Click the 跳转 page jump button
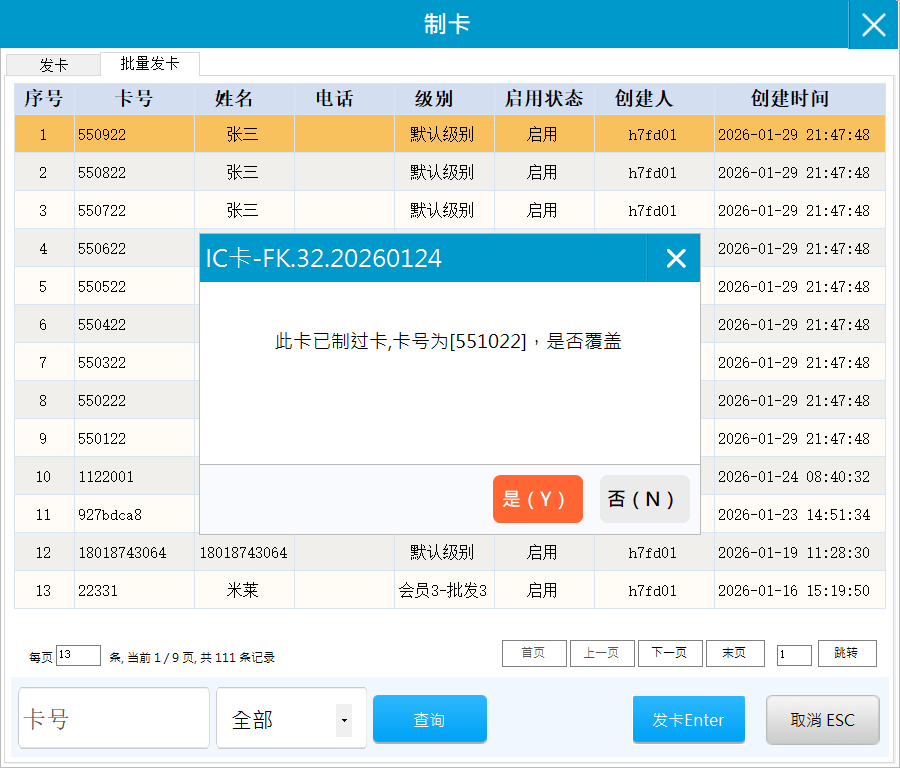 (x=846, y=653)
